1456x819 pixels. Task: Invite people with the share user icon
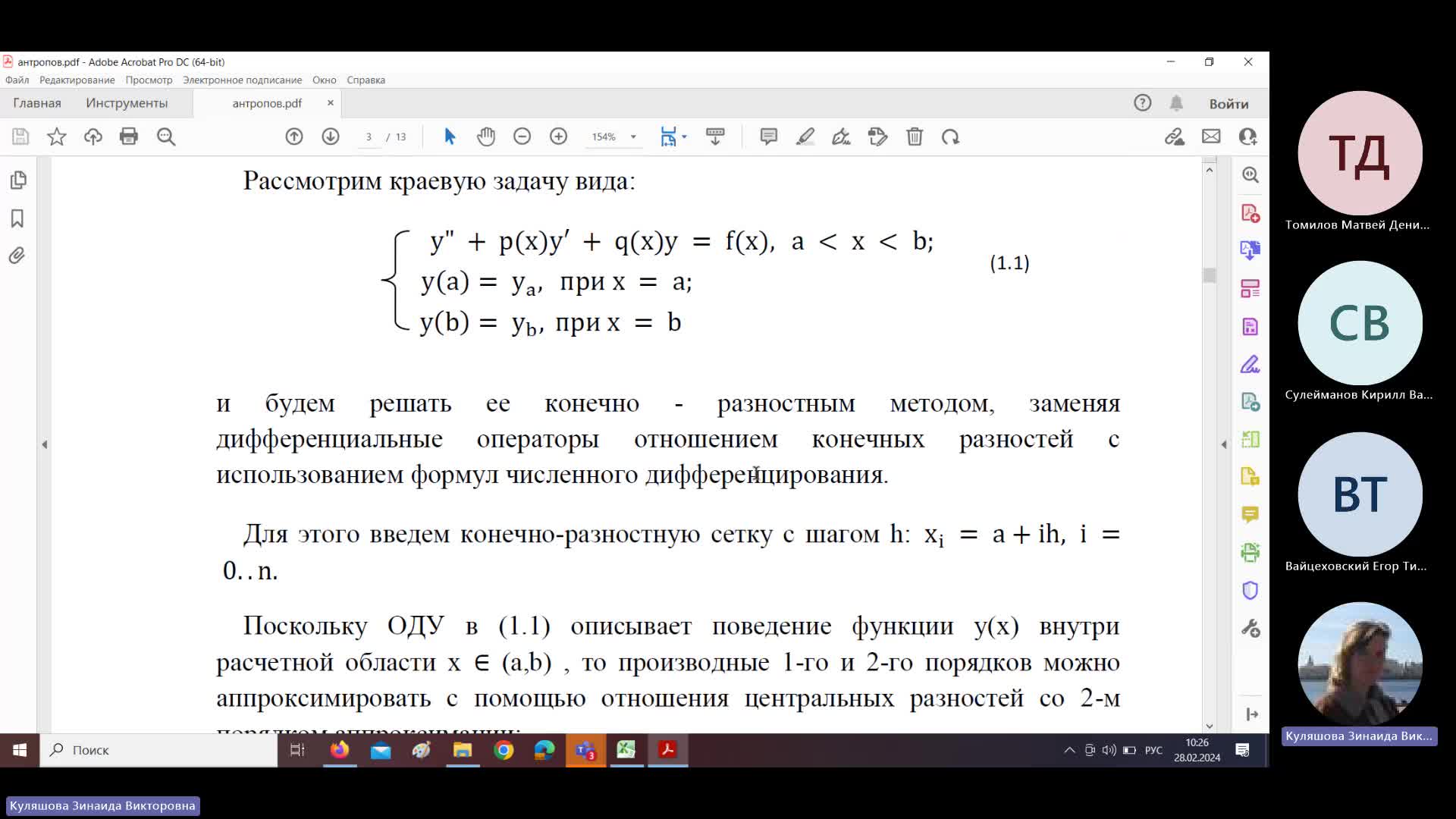(x=1247, y=136)
